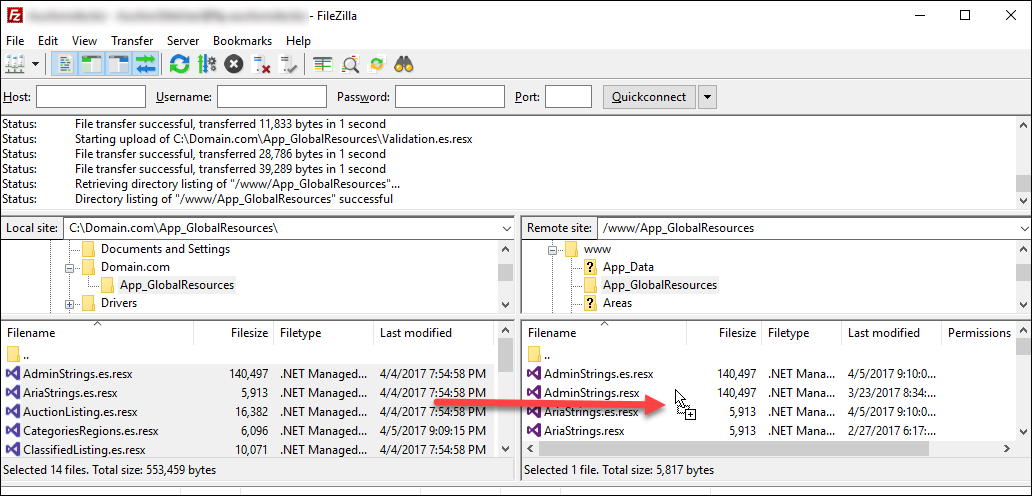
Task: Click local AdminStrings.es.resx file icon
Action: point(13,374)
